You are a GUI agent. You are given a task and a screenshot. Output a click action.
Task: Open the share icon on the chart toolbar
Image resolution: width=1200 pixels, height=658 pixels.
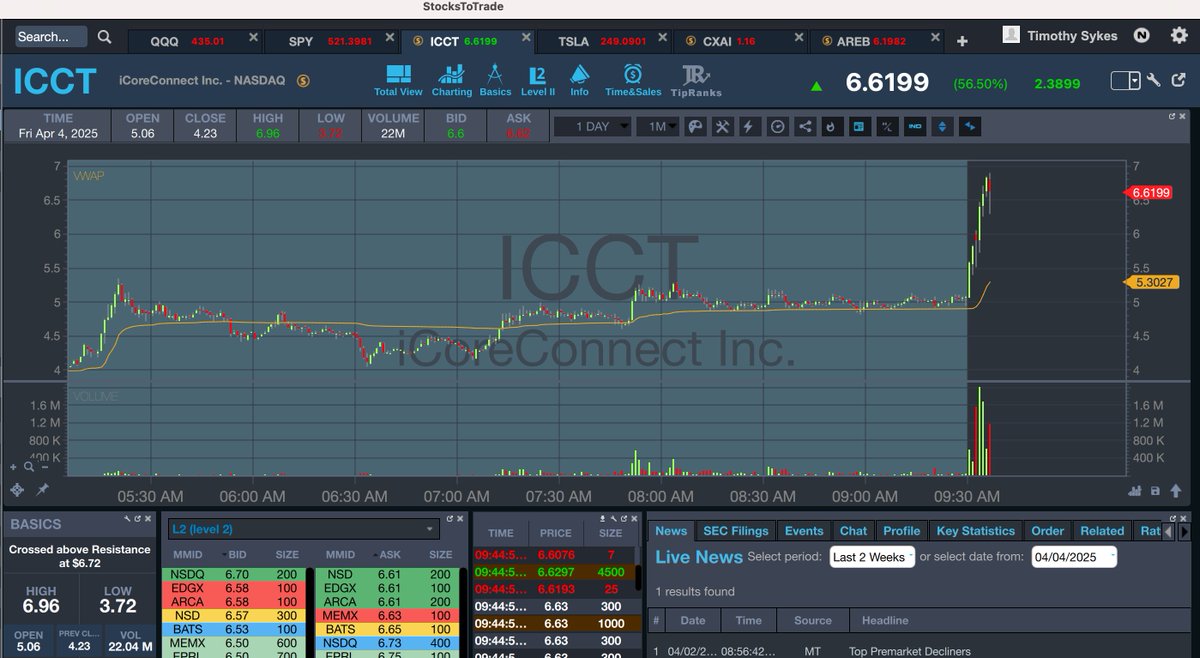(x=804, y=126)
